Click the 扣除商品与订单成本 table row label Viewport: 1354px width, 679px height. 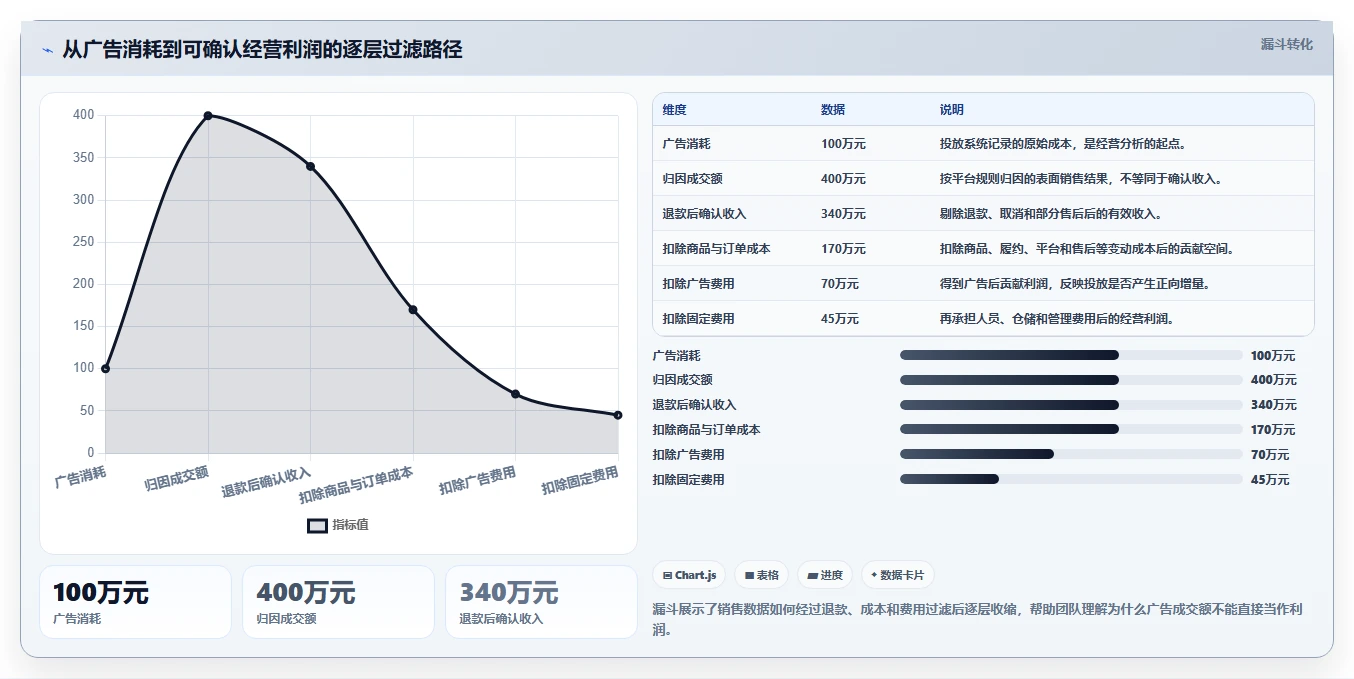(x=716, y=249)
